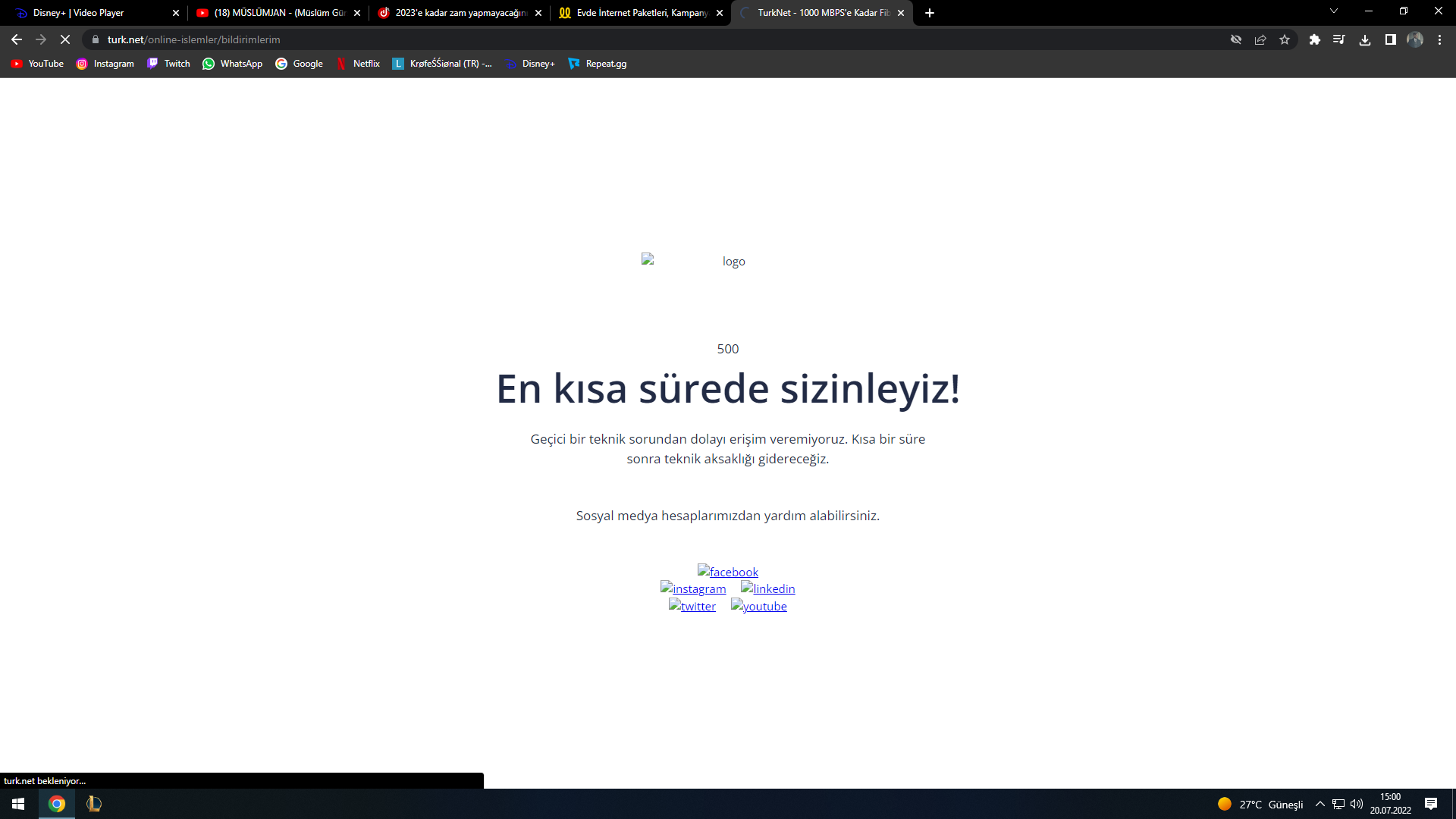Stop loading the page
This screenshot has width=1456, height=819.
(64, 39)
